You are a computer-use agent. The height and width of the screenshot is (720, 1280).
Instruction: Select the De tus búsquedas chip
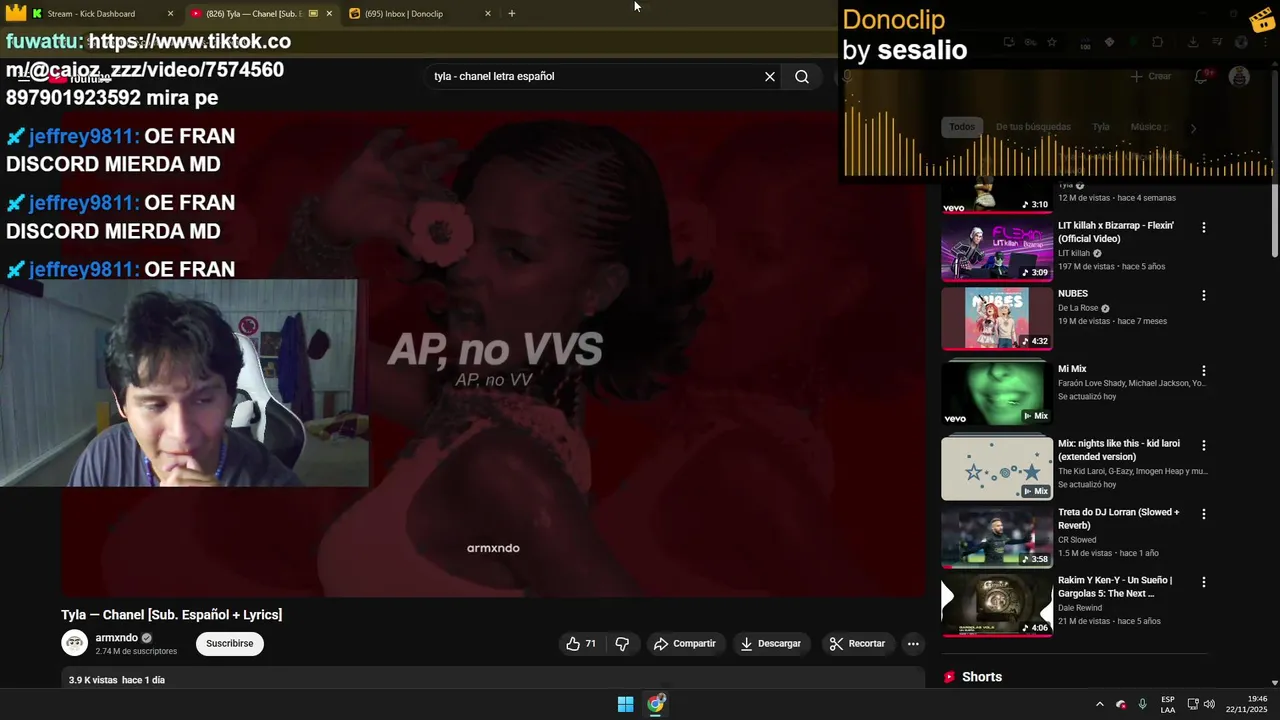1033,127
